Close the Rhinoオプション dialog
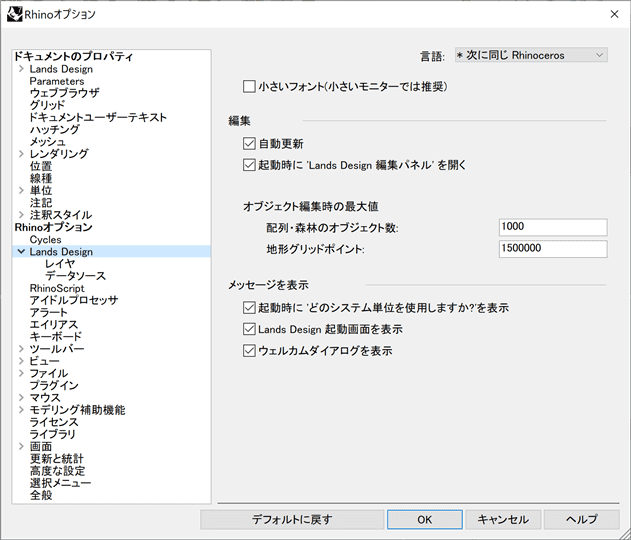This screenshot has width=631, height=540. pos(614,14)
